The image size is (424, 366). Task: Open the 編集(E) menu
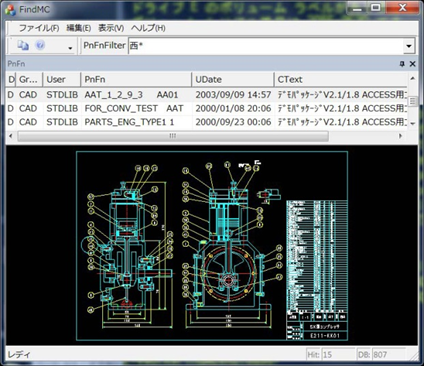pos(79,28)
